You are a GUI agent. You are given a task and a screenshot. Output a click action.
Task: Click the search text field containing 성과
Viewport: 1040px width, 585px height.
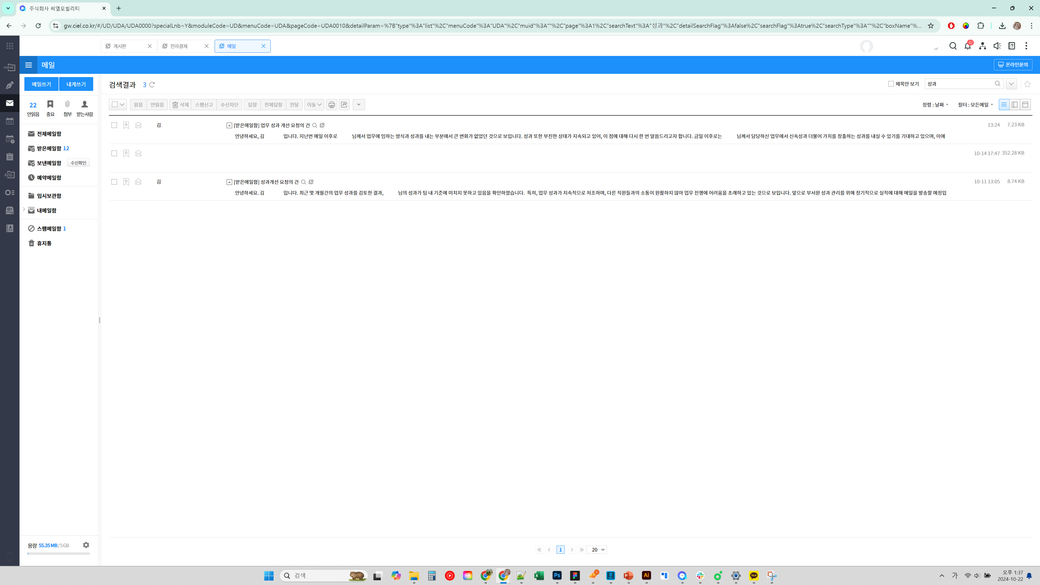958,84
